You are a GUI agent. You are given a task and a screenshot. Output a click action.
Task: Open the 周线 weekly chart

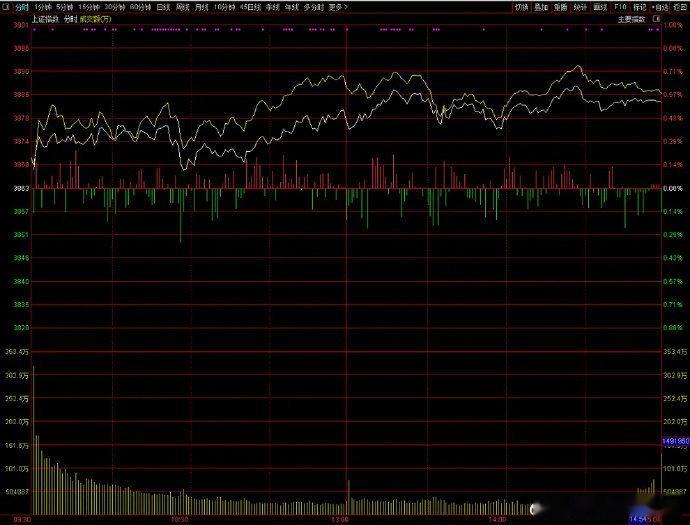point(183,7)
